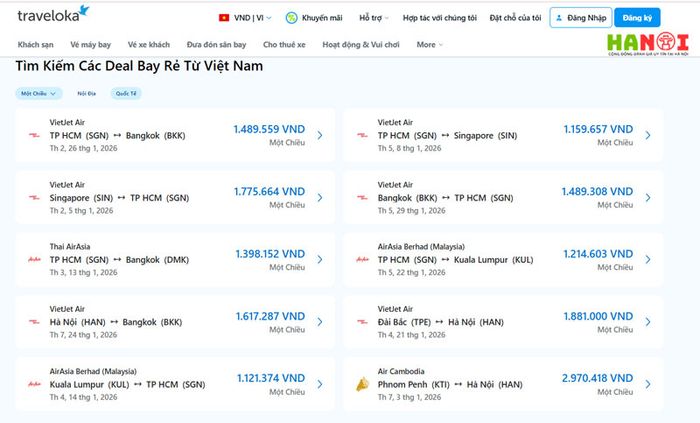Click price 2.970.418 VND

coord(597,378)
